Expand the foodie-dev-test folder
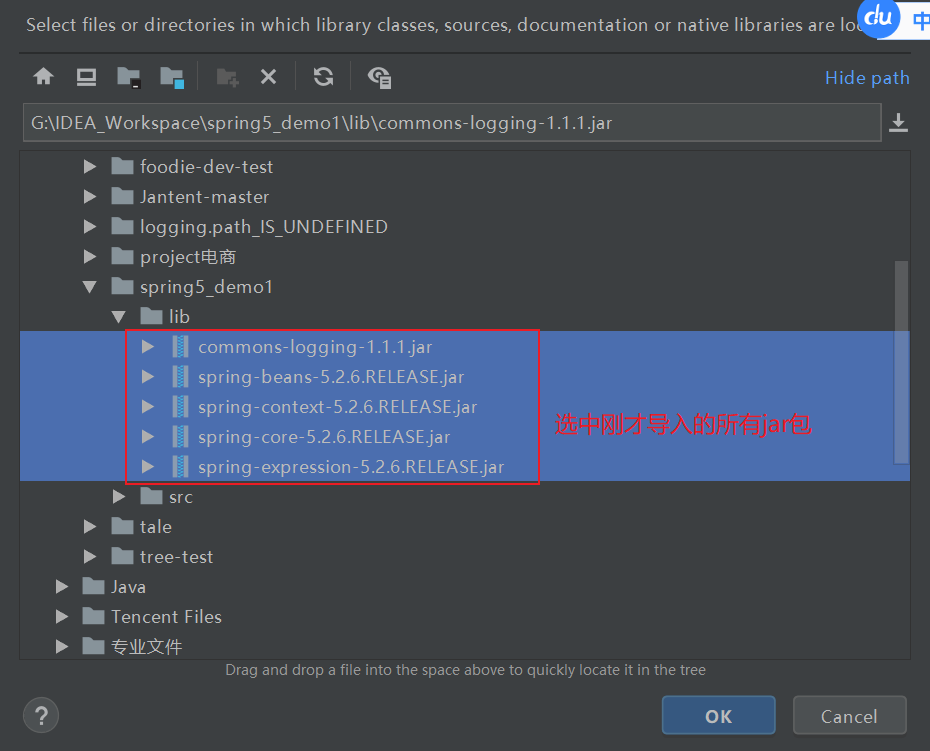The width and height of the screenshot is (930, 751). 90,167
